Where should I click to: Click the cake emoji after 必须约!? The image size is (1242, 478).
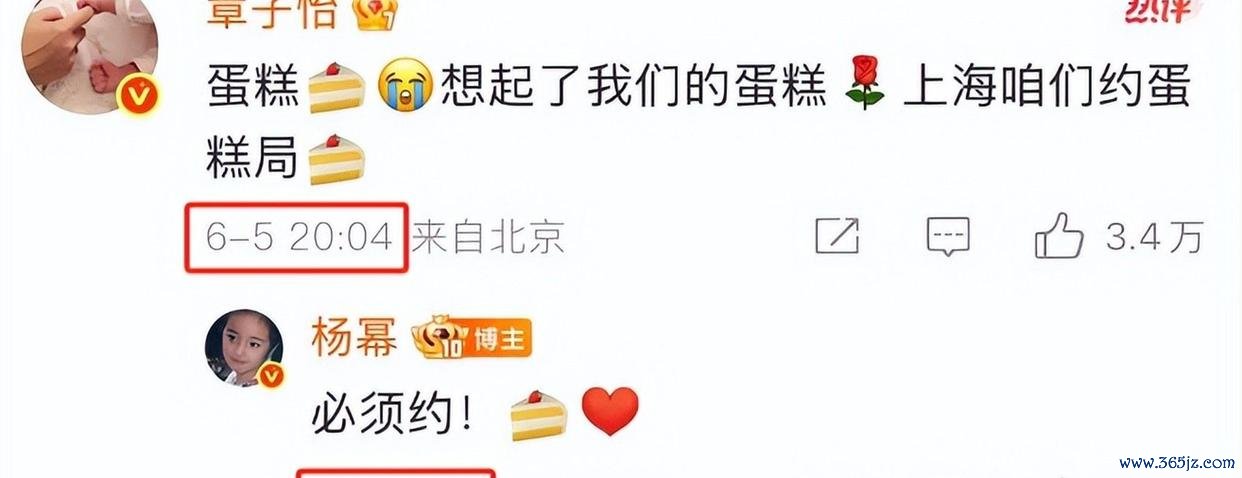pos(538,413)
